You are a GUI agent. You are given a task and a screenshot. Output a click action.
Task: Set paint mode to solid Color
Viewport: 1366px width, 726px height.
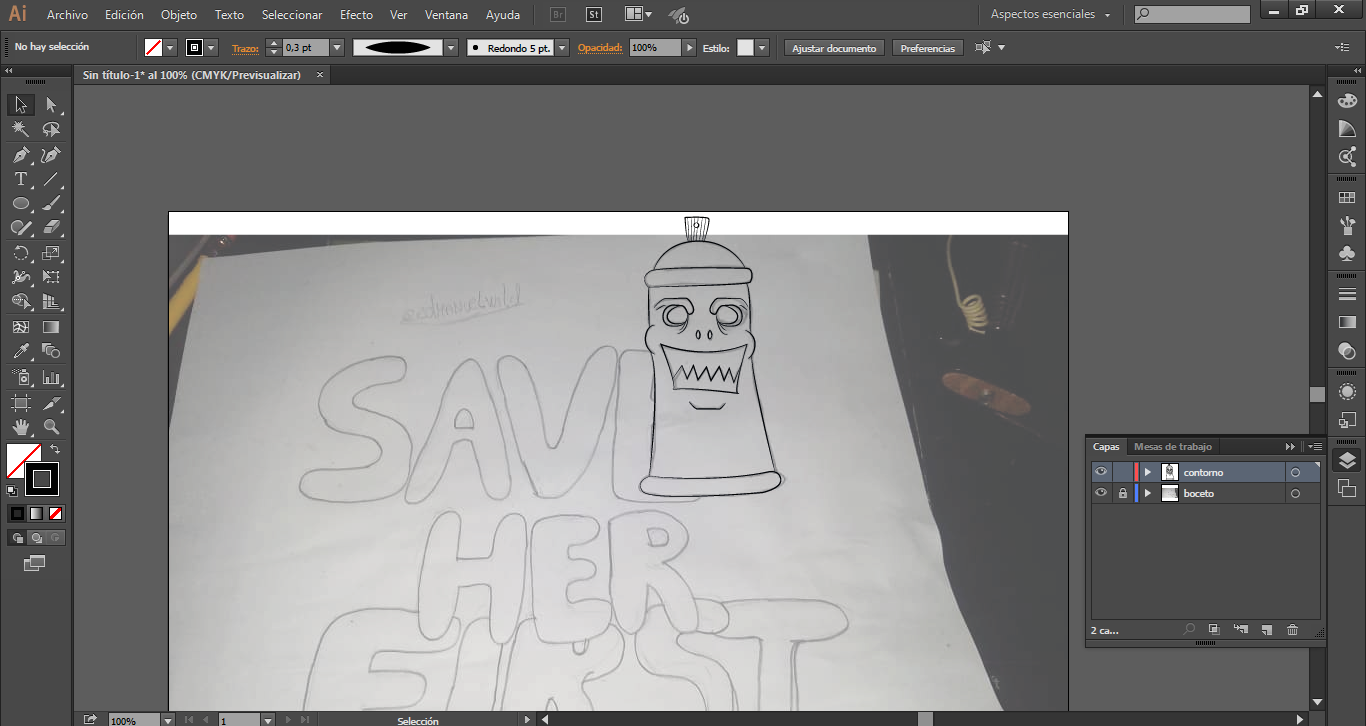[17, 513]
